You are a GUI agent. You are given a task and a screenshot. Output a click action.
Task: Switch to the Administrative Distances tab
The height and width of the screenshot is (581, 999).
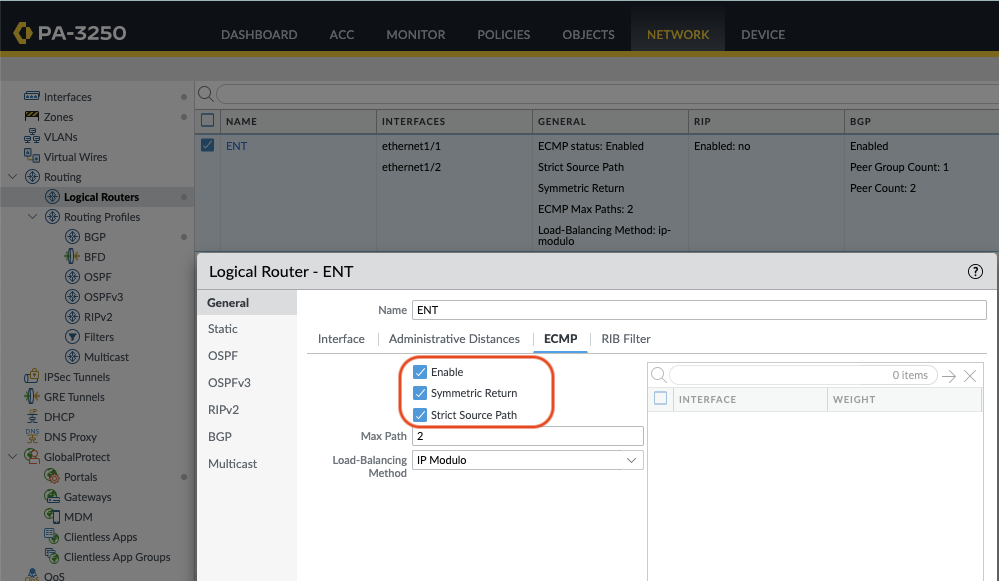pyautogui.click(x=454, y=339)
